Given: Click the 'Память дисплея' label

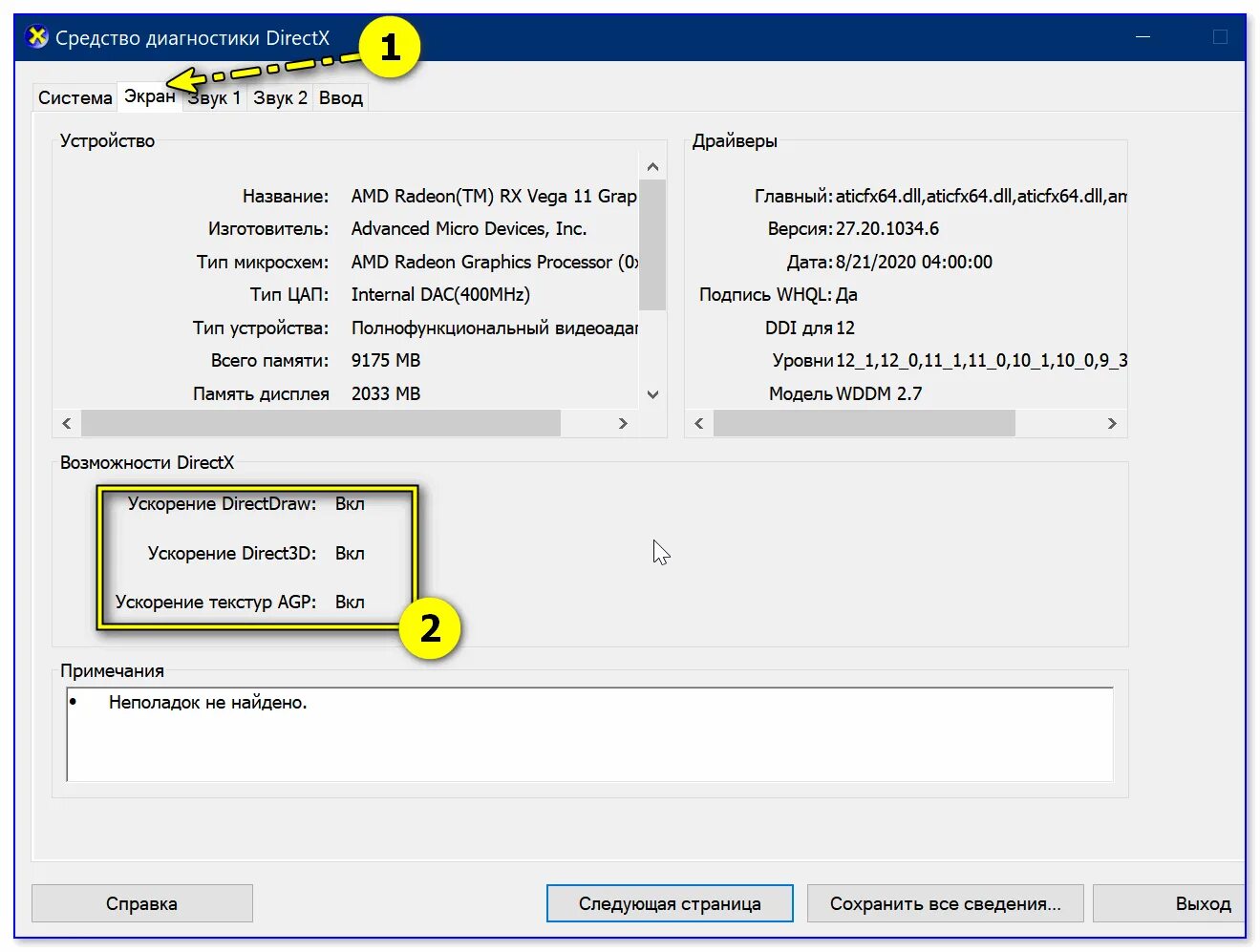Looking at the screenshot, I should click(x=261, y=393).
